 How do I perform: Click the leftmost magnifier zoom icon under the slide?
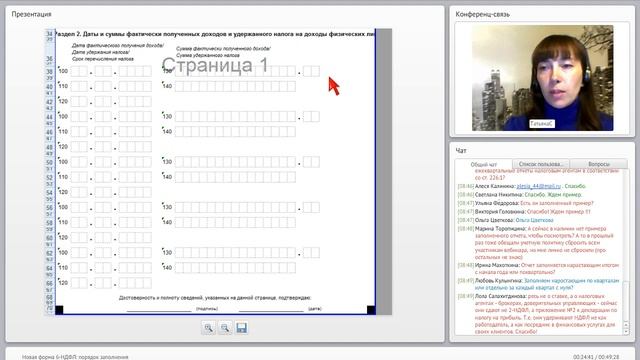pos(209,328)
